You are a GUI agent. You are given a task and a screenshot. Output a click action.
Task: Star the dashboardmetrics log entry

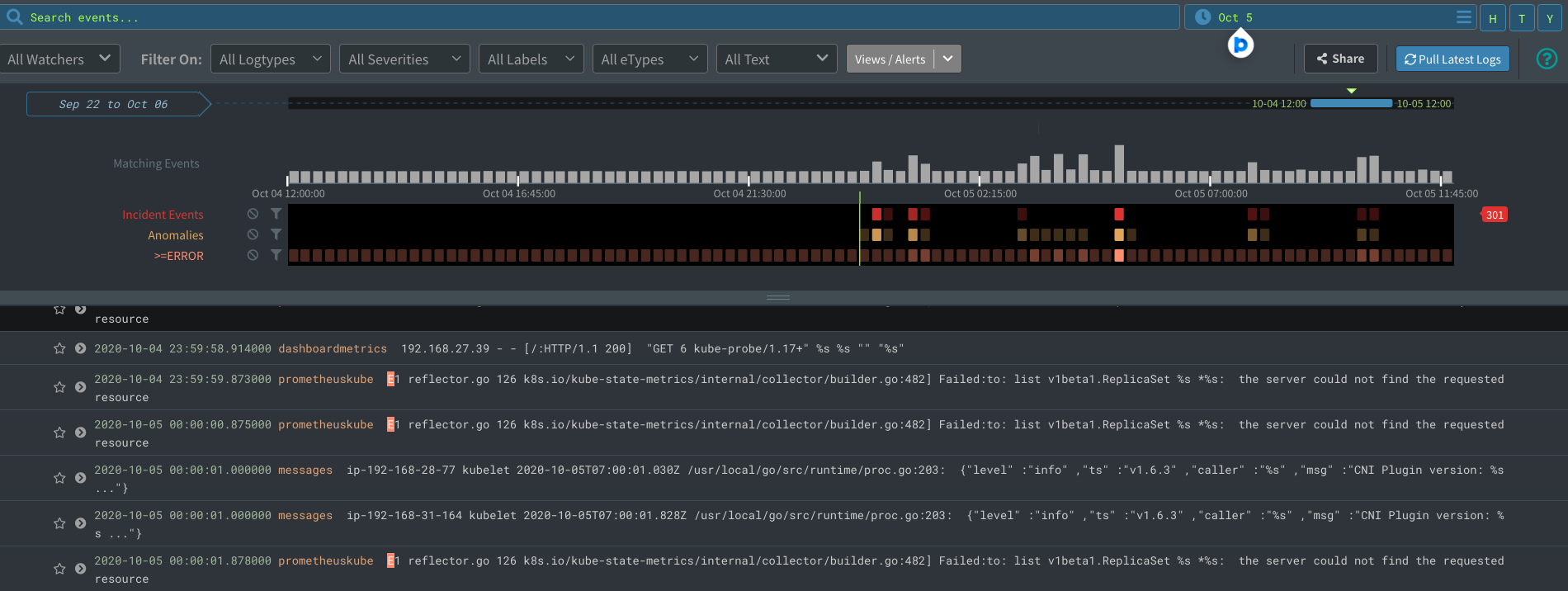pyautogui.click(x=59, y=348)
